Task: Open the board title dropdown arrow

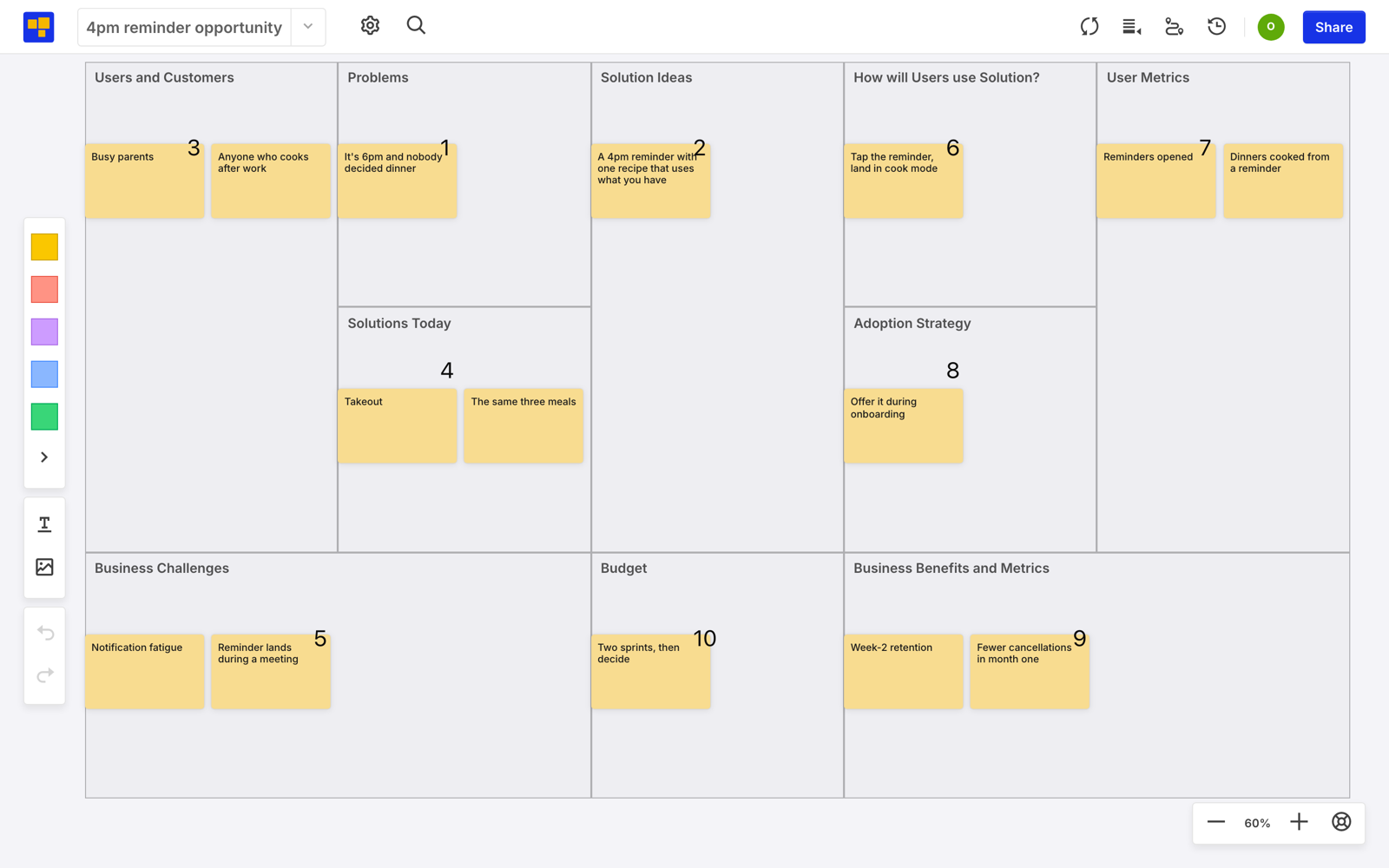Action: [308, 27]
